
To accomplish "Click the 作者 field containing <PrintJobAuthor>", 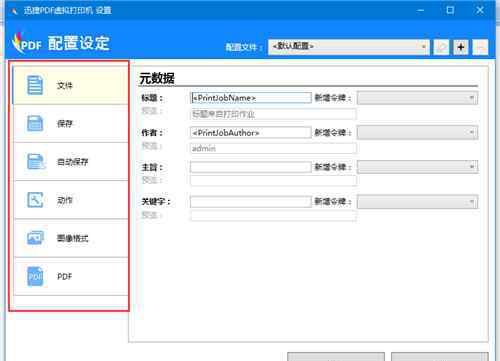I will 251,133.
